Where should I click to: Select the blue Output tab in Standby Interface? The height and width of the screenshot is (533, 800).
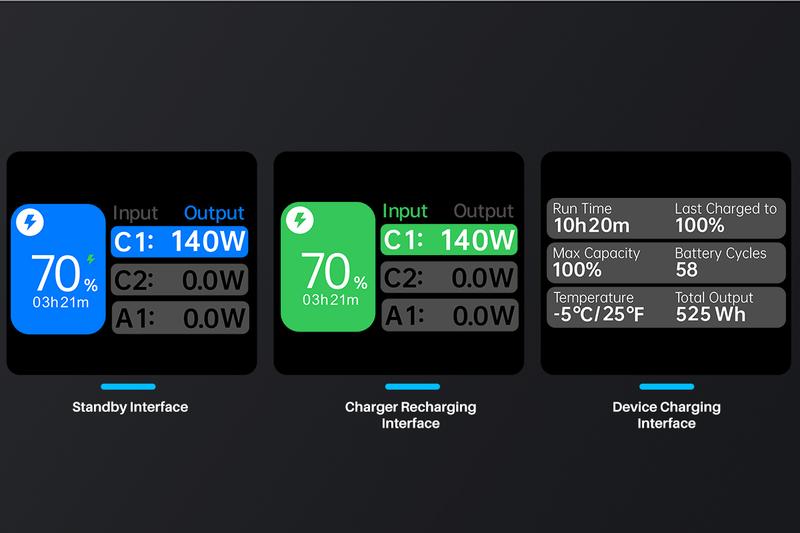point(214,213)
